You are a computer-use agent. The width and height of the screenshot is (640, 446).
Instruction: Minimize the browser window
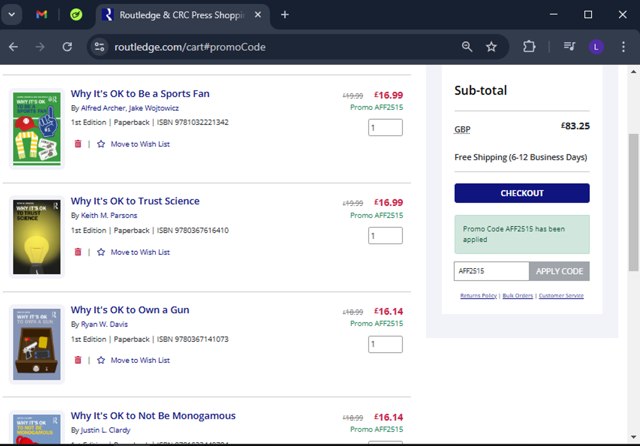click(553, 15)
